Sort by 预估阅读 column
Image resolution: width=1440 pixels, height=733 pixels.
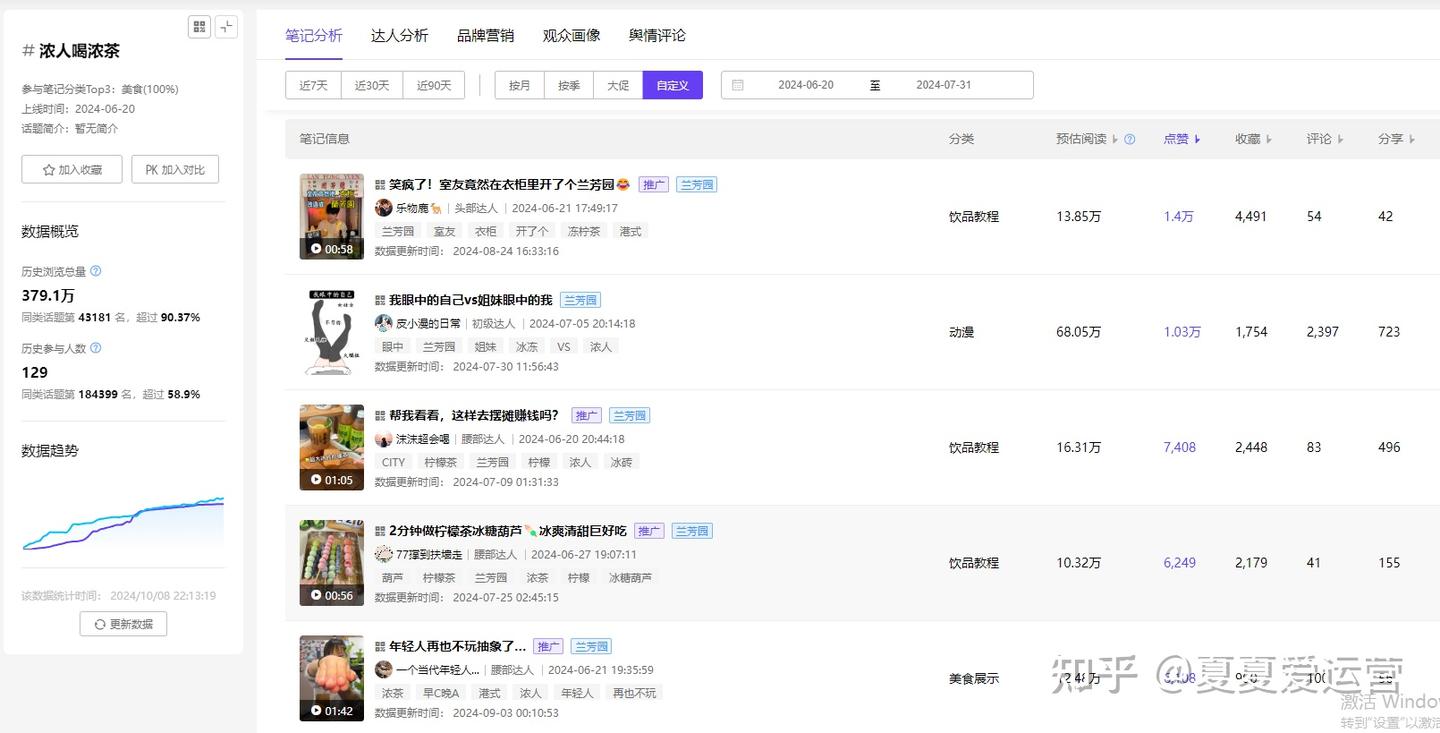pos(1086,139)
